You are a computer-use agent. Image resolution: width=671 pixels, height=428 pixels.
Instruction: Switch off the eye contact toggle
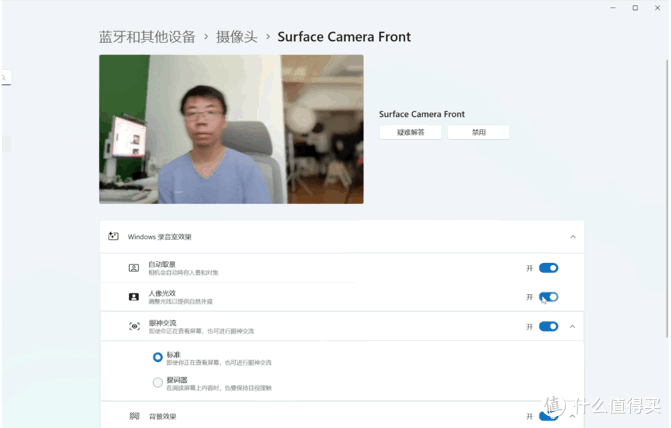coord(548,327)
